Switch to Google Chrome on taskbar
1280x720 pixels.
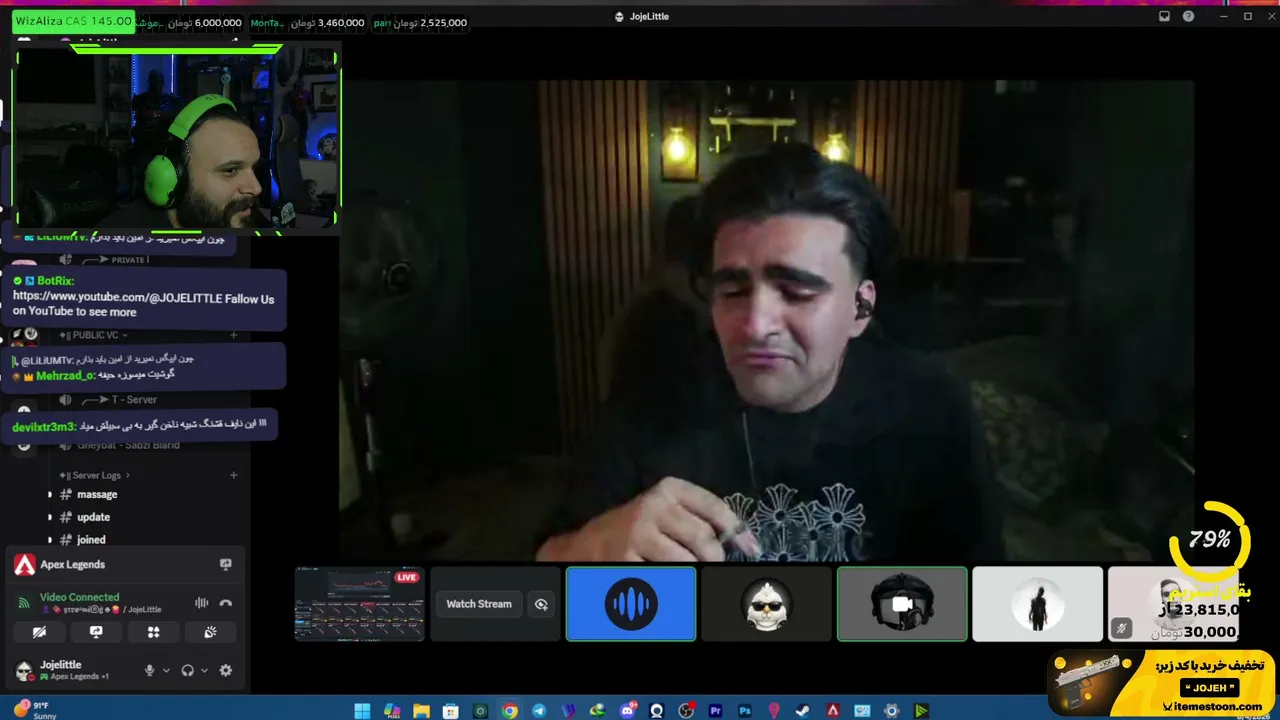point(510,711)
